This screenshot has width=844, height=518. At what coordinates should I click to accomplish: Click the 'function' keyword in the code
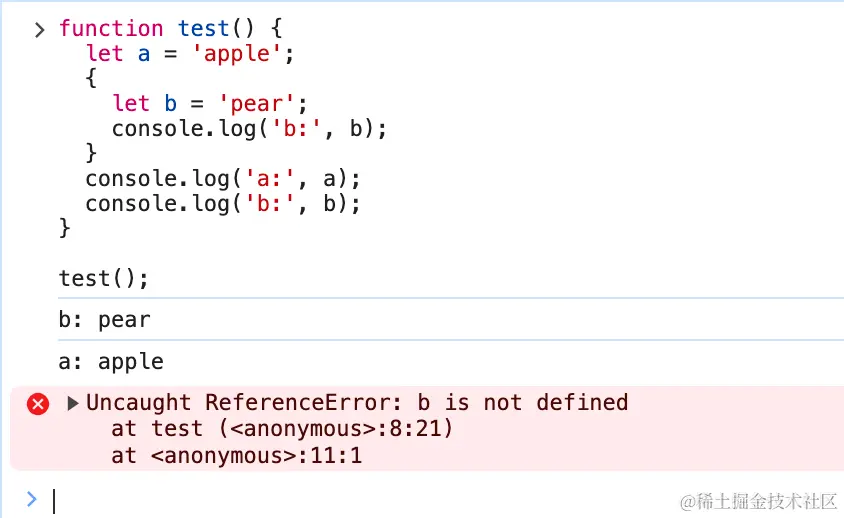tap(111, 29)
